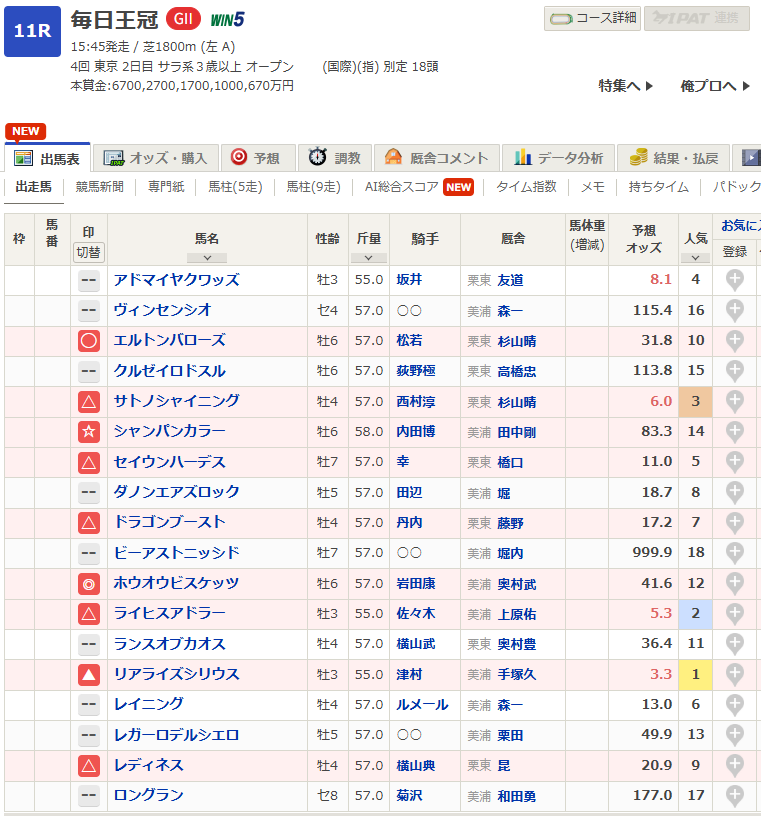Add ロングラン to favorites with plus icon
Screen dimensions: 761x816
734,795
